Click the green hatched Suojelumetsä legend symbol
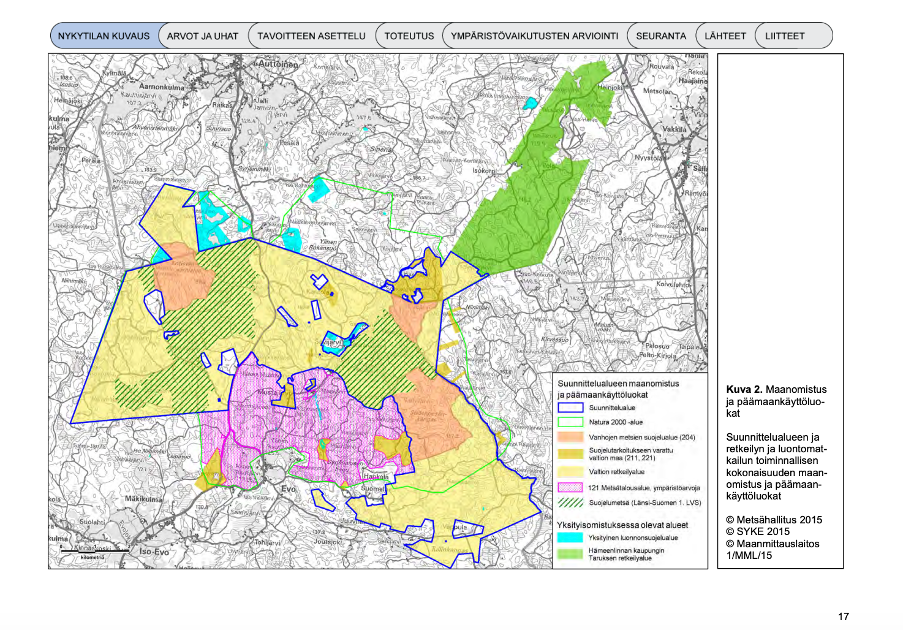This screenshot has height=630, width=904. 572,502
